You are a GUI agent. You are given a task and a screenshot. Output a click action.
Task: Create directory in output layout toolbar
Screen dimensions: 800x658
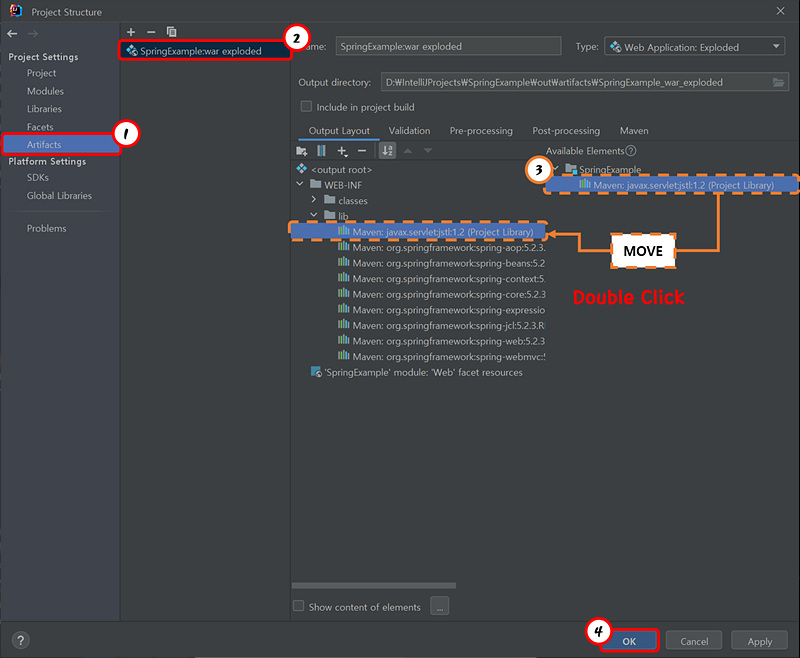[x=302, y=151]
